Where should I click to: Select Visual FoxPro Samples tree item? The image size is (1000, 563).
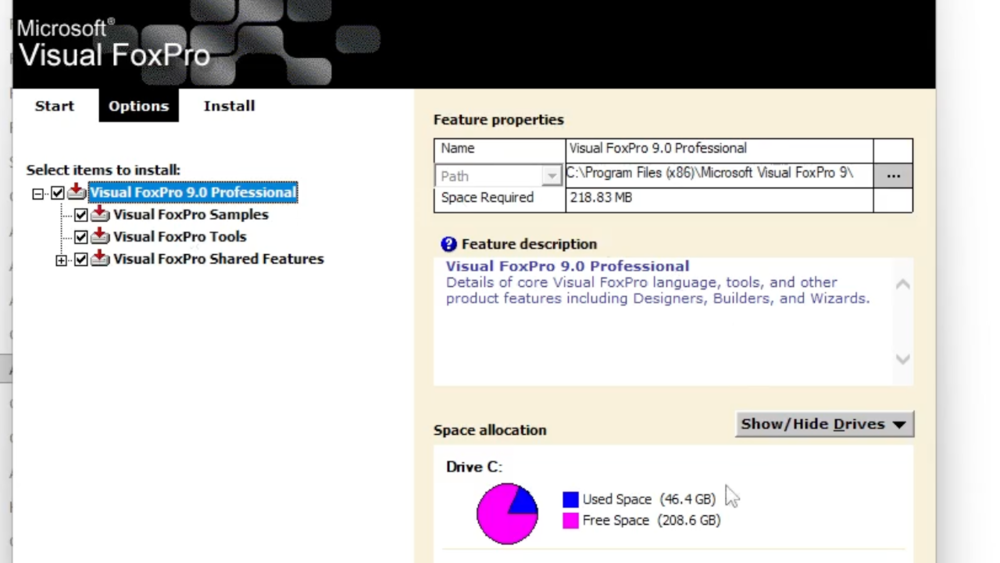(x=191, y=214)
